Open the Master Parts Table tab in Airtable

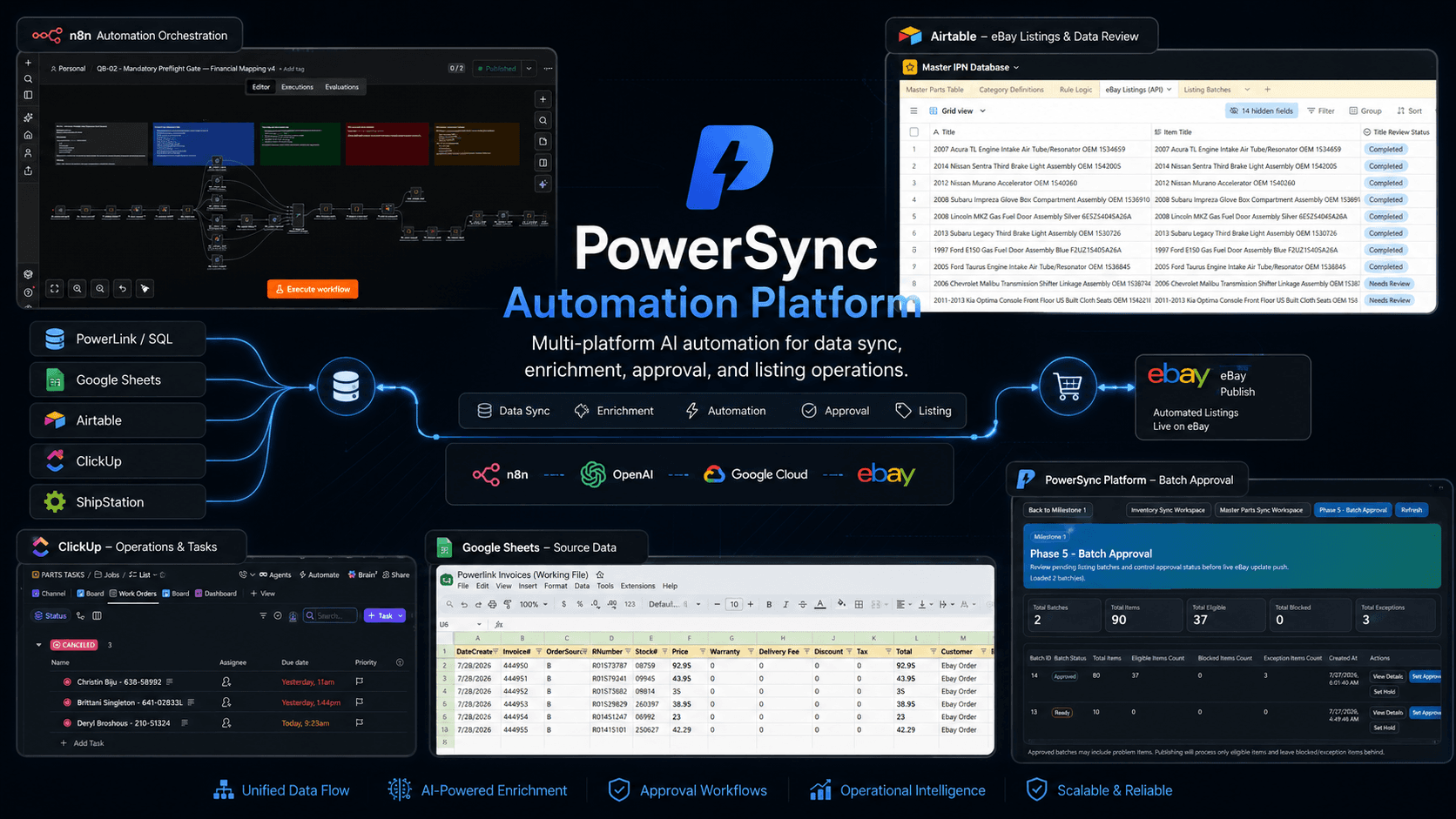point(934,90)
